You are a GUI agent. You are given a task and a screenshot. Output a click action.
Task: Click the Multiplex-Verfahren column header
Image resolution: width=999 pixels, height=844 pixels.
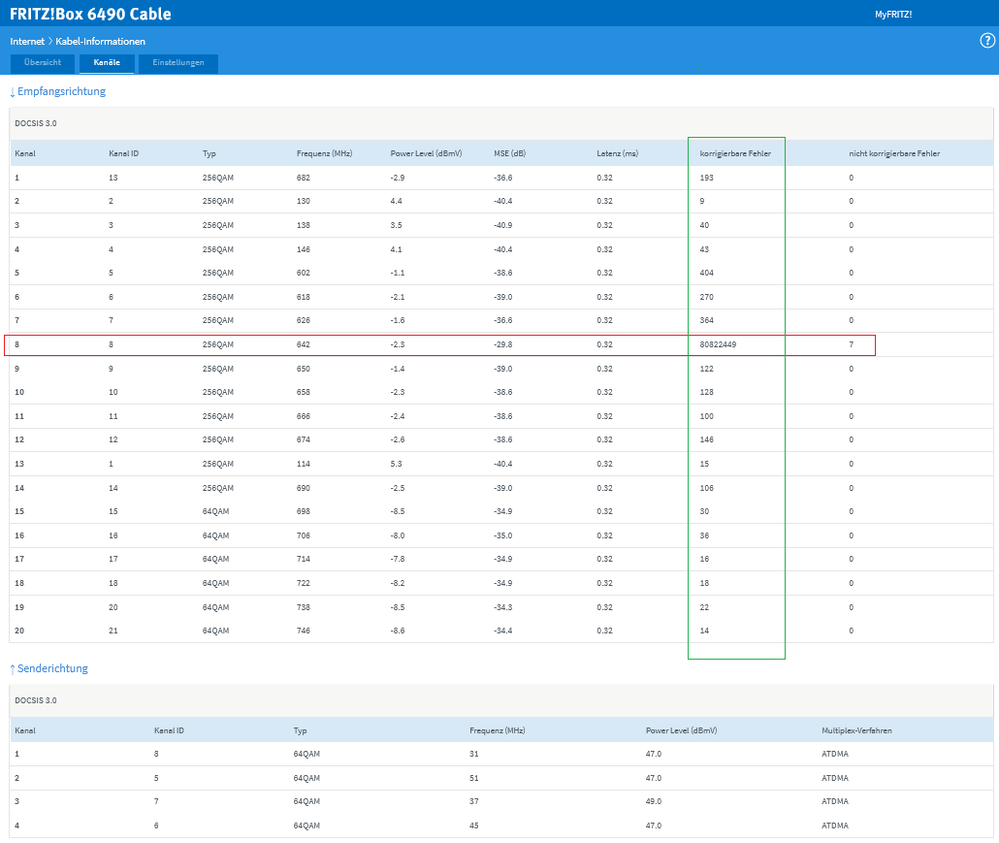(856, 731)
